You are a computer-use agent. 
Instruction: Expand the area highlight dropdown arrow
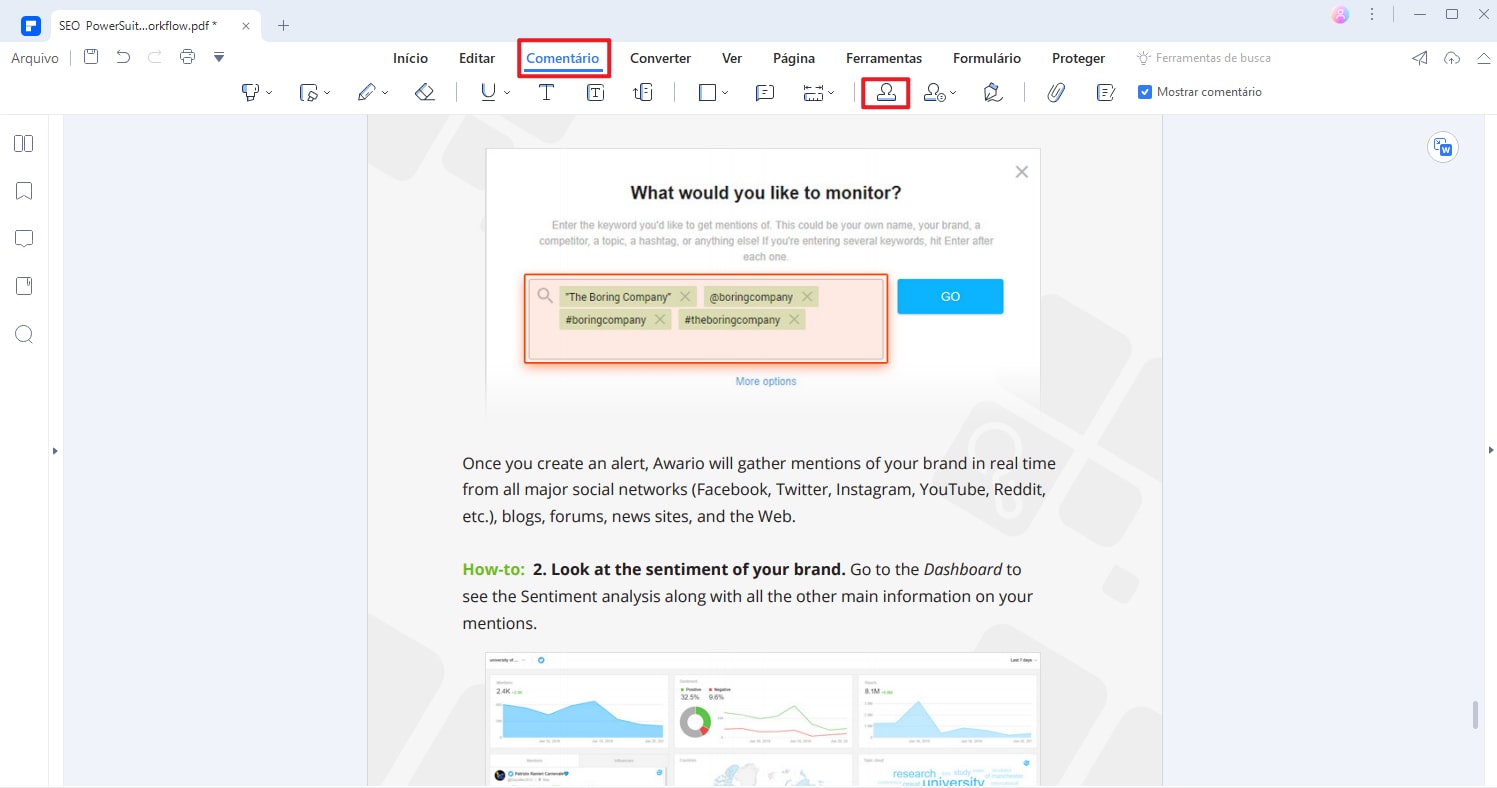327,93
